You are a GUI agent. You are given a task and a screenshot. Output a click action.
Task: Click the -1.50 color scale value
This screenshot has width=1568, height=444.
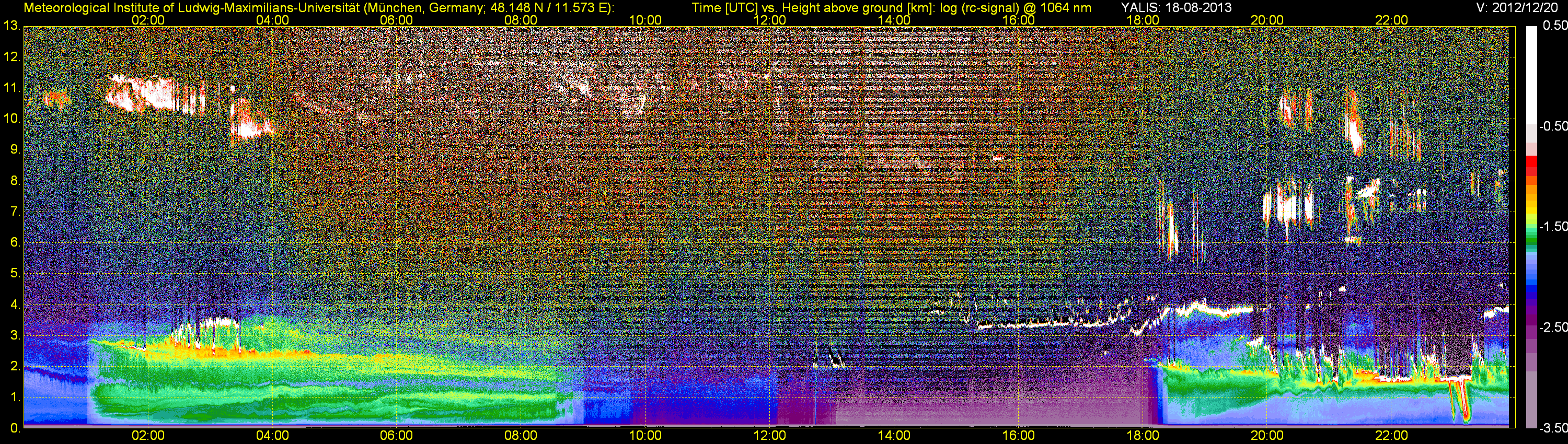[1553, 226]
